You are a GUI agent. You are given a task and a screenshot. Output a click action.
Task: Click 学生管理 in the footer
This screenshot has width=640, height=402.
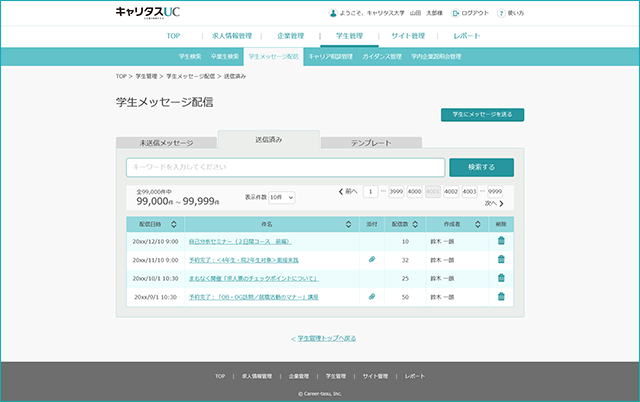click(336, 376)
